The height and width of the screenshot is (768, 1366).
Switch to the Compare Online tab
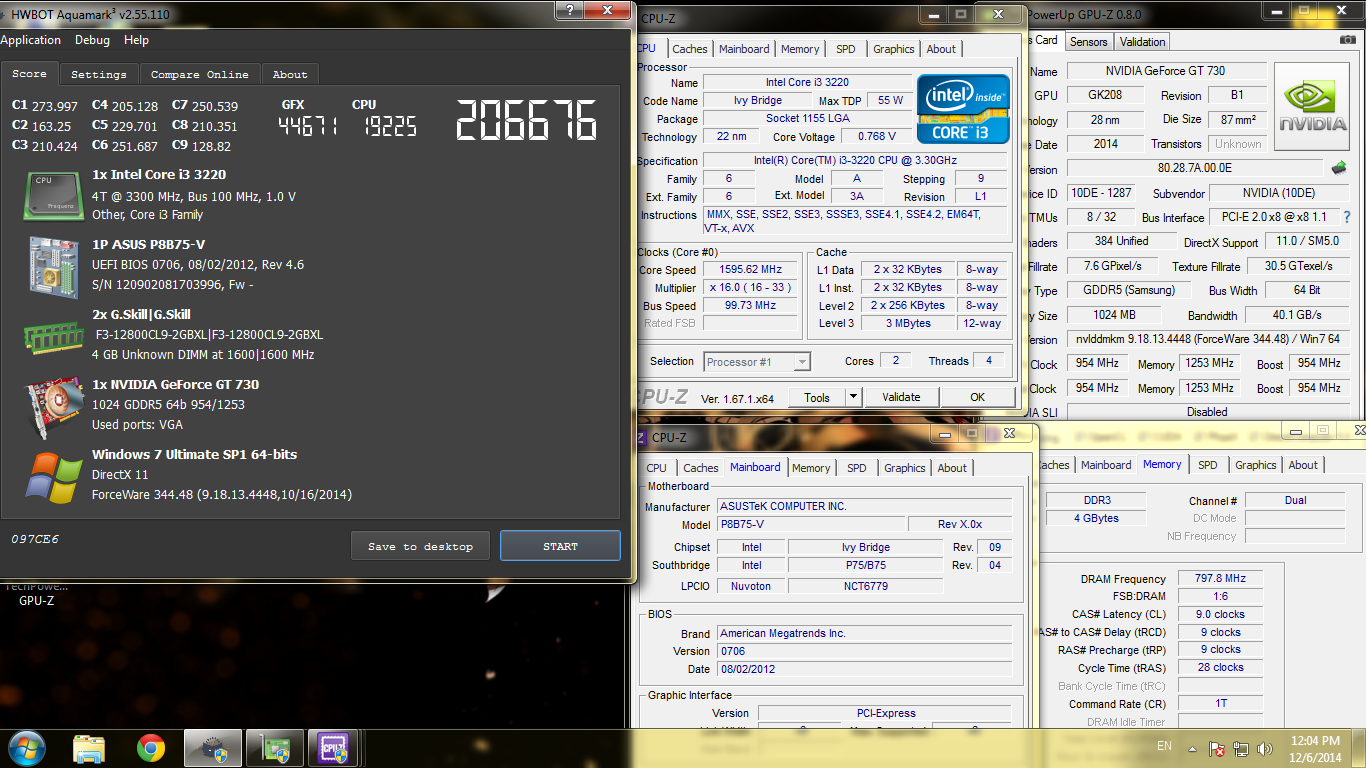click(x=200, y=74)
